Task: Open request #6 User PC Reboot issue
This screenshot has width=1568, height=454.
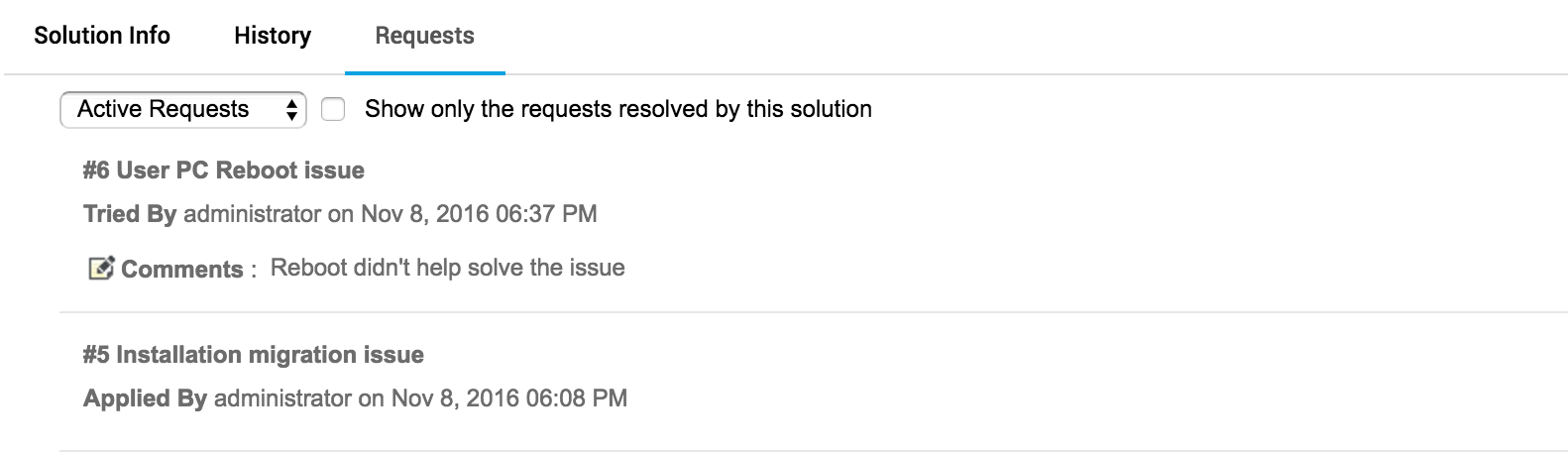Action: (224, 170)
